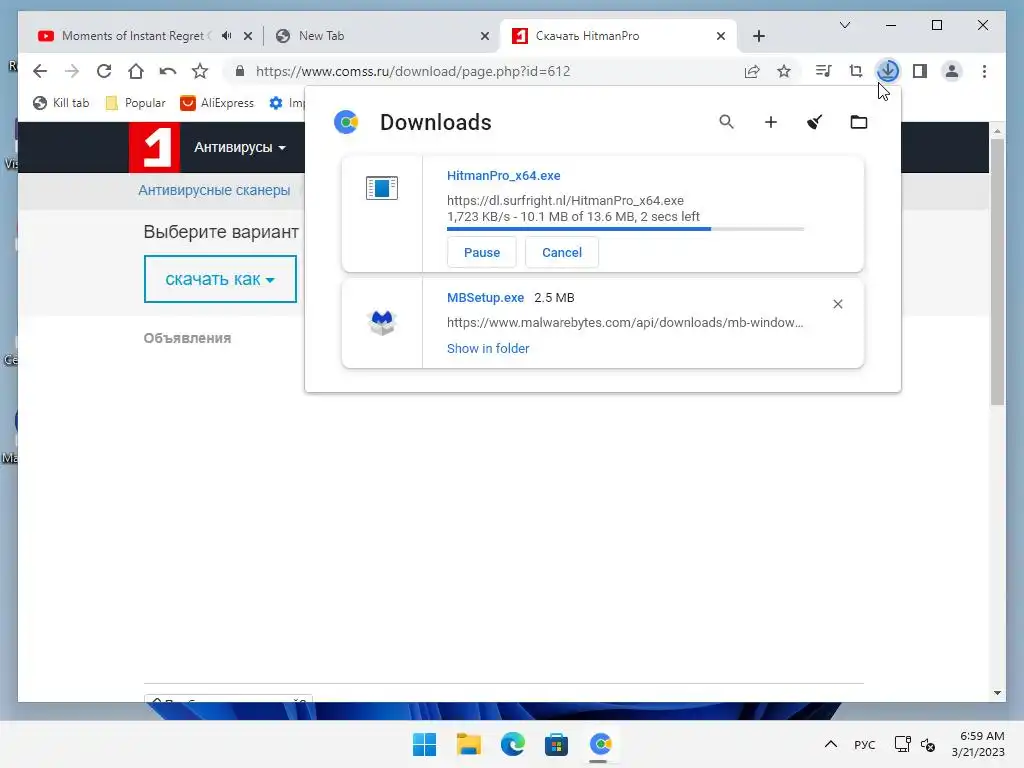This screenshot has width=1024, height=768.
Task: Expand the Антивирусы menu
Action: click(x=240, y=148)
